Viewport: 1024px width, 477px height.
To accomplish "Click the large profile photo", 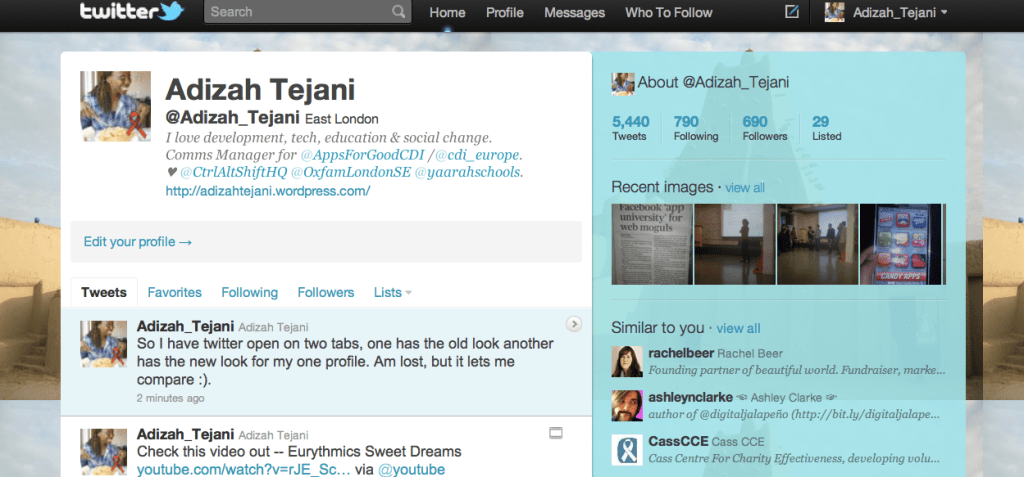I will (116, 106).
